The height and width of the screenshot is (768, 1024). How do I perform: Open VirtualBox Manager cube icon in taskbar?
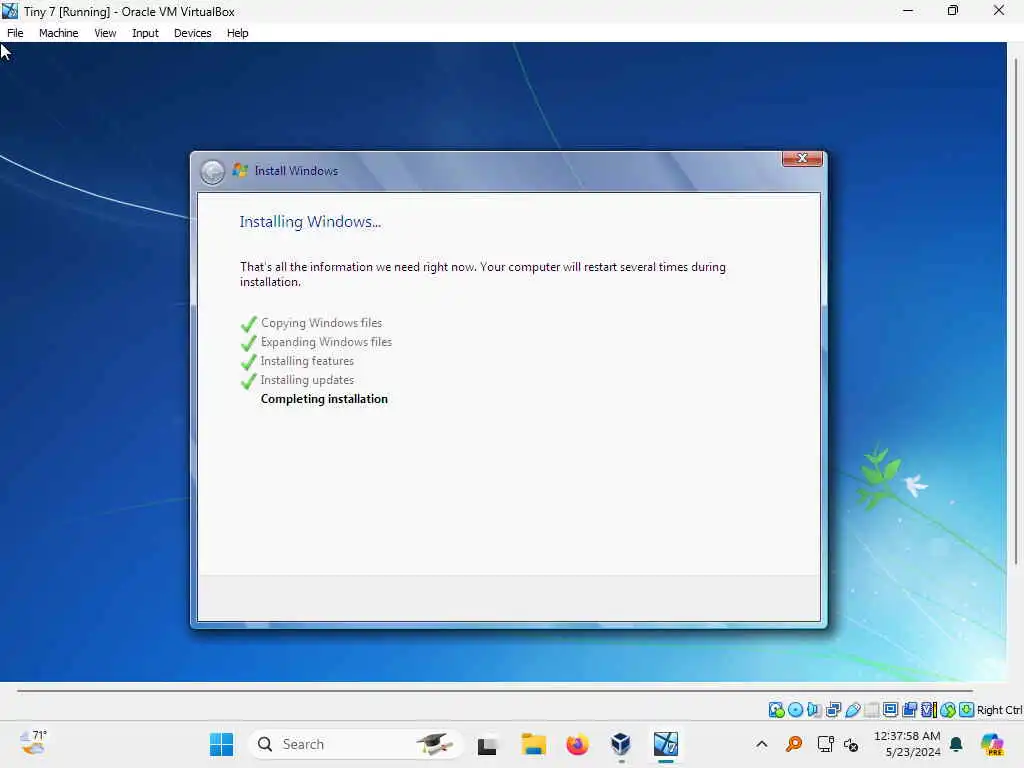(621, 744)
